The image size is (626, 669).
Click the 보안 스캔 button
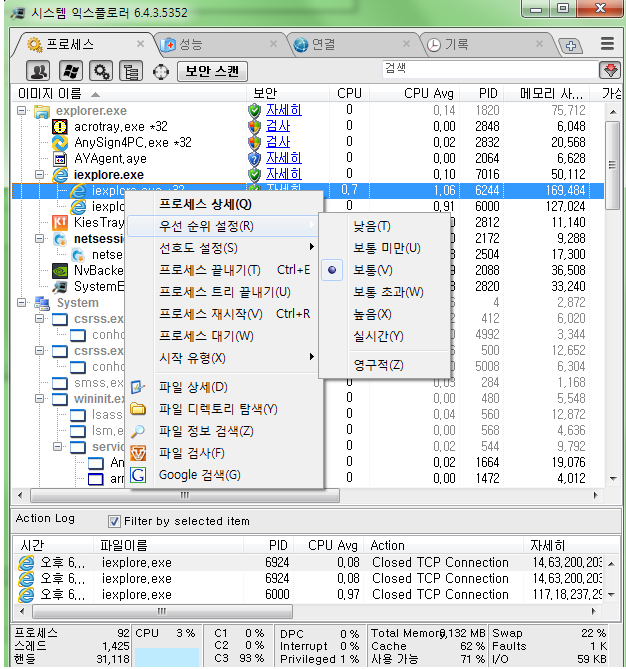click(212, 71)
